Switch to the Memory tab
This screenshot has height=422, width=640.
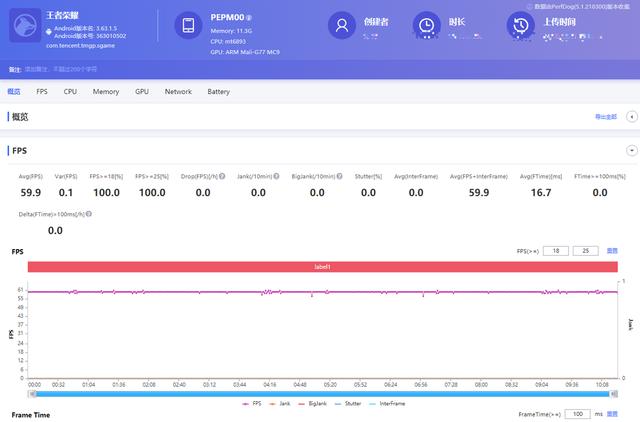[x=106, y=91]
